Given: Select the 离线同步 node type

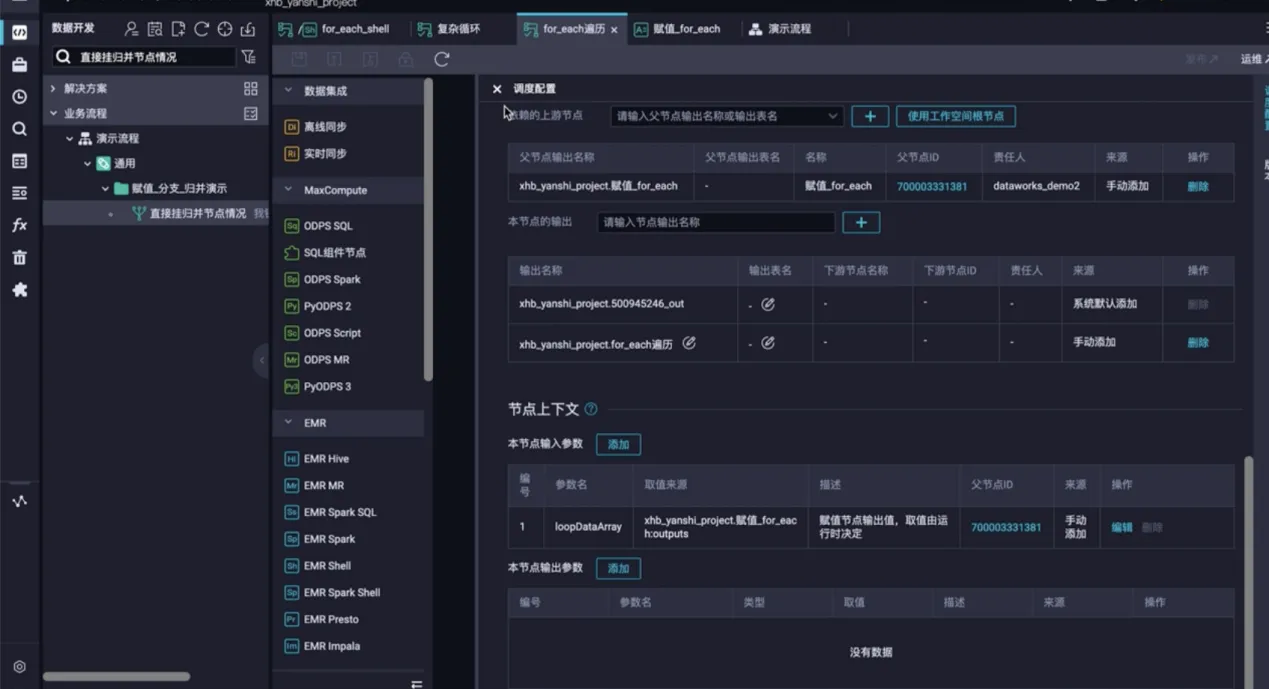Looking at the screenshot, I should coord(316,127).
